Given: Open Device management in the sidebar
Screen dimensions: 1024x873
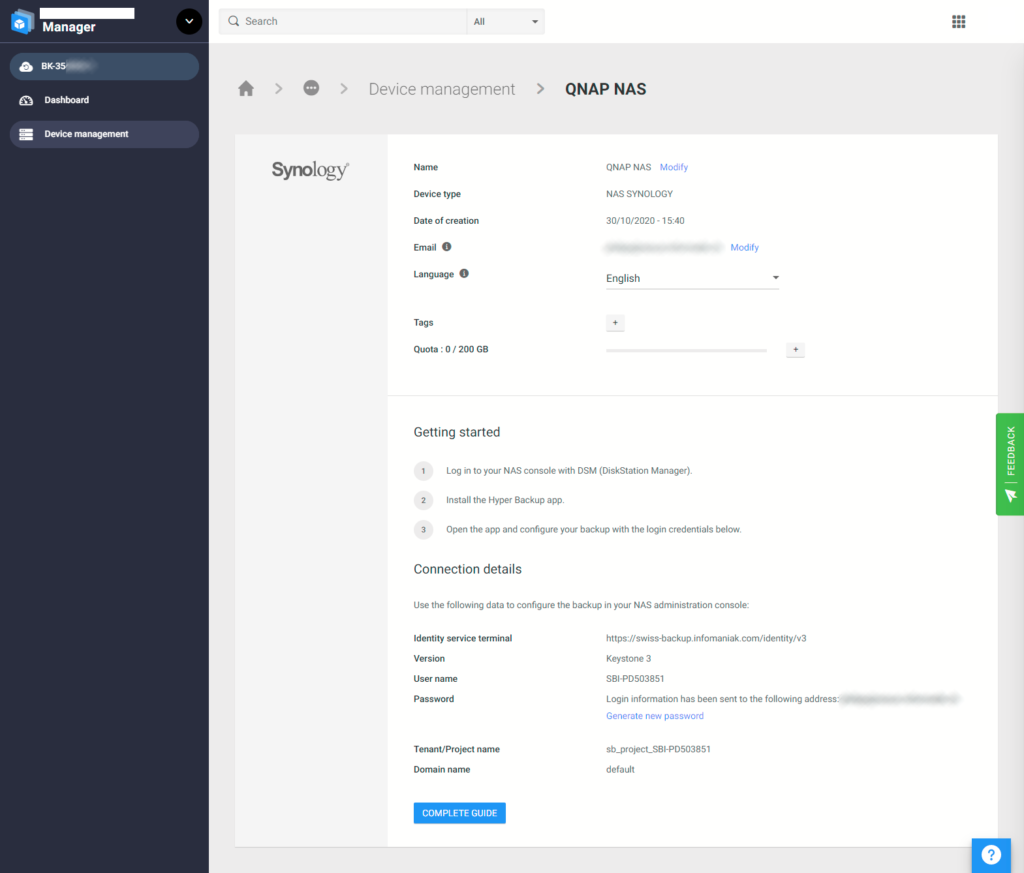Looking at the screenshot, I should (x=104, y=134).
